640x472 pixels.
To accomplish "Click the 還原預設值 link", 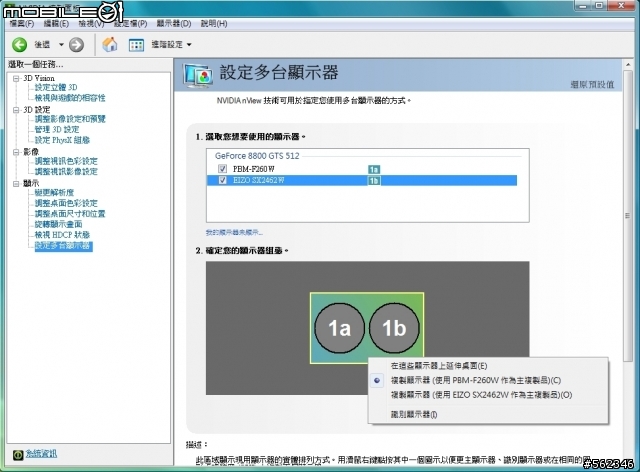I will tap(592, 85).
